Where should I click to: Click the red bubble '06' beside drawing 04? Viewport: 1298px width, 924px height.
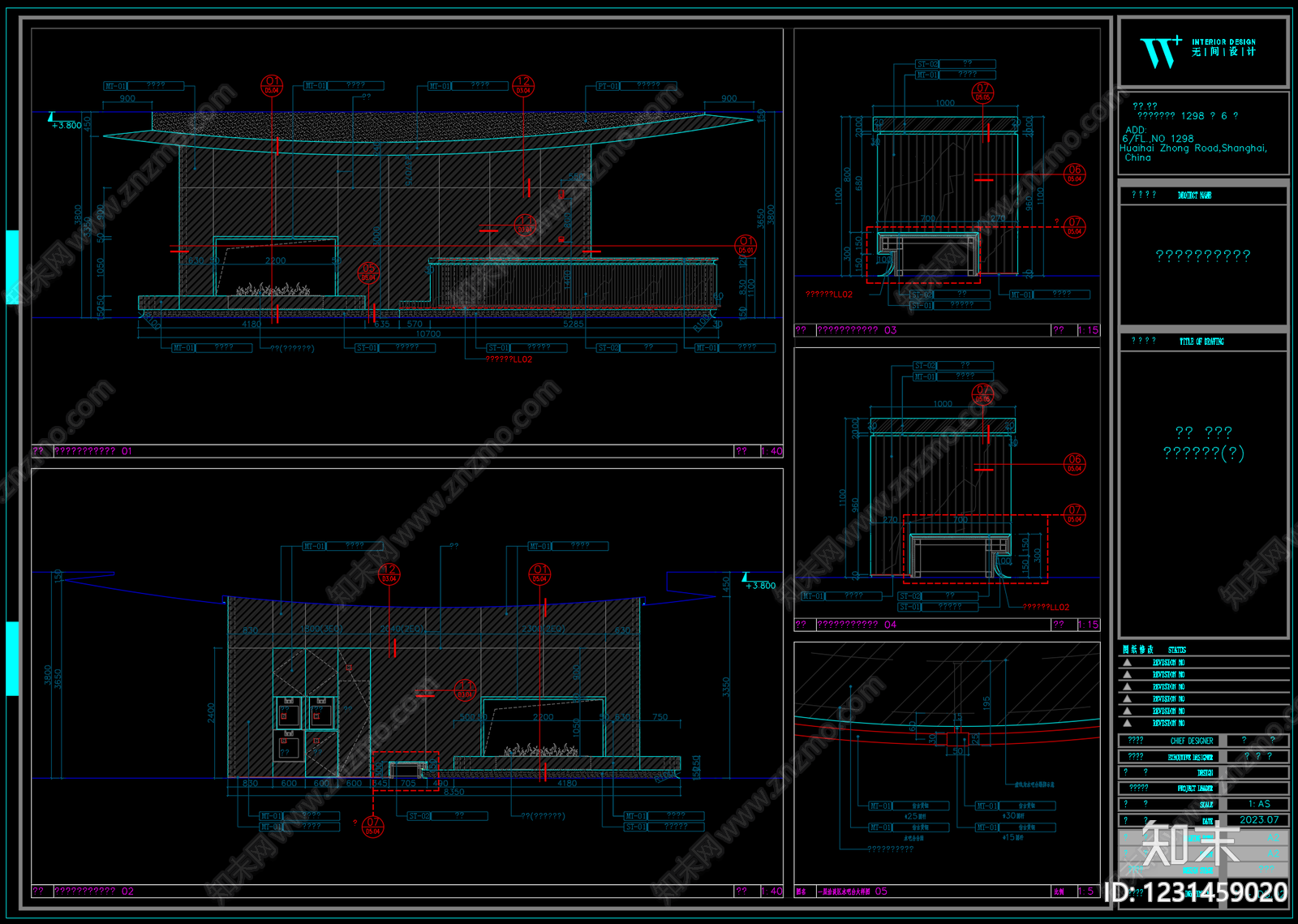1075,464
